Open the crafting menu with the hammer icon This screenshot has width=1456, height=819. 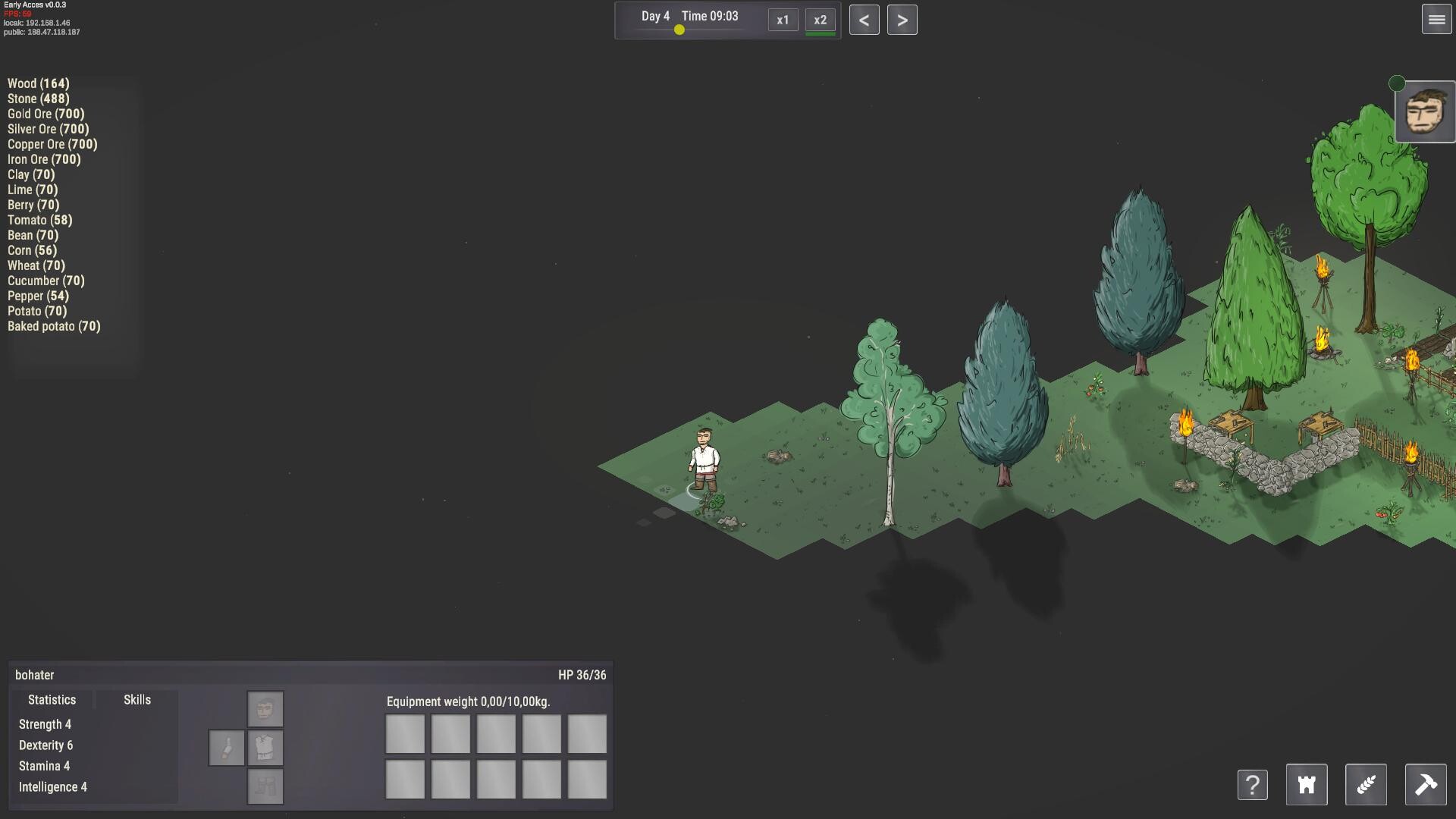click(1425, 785)
